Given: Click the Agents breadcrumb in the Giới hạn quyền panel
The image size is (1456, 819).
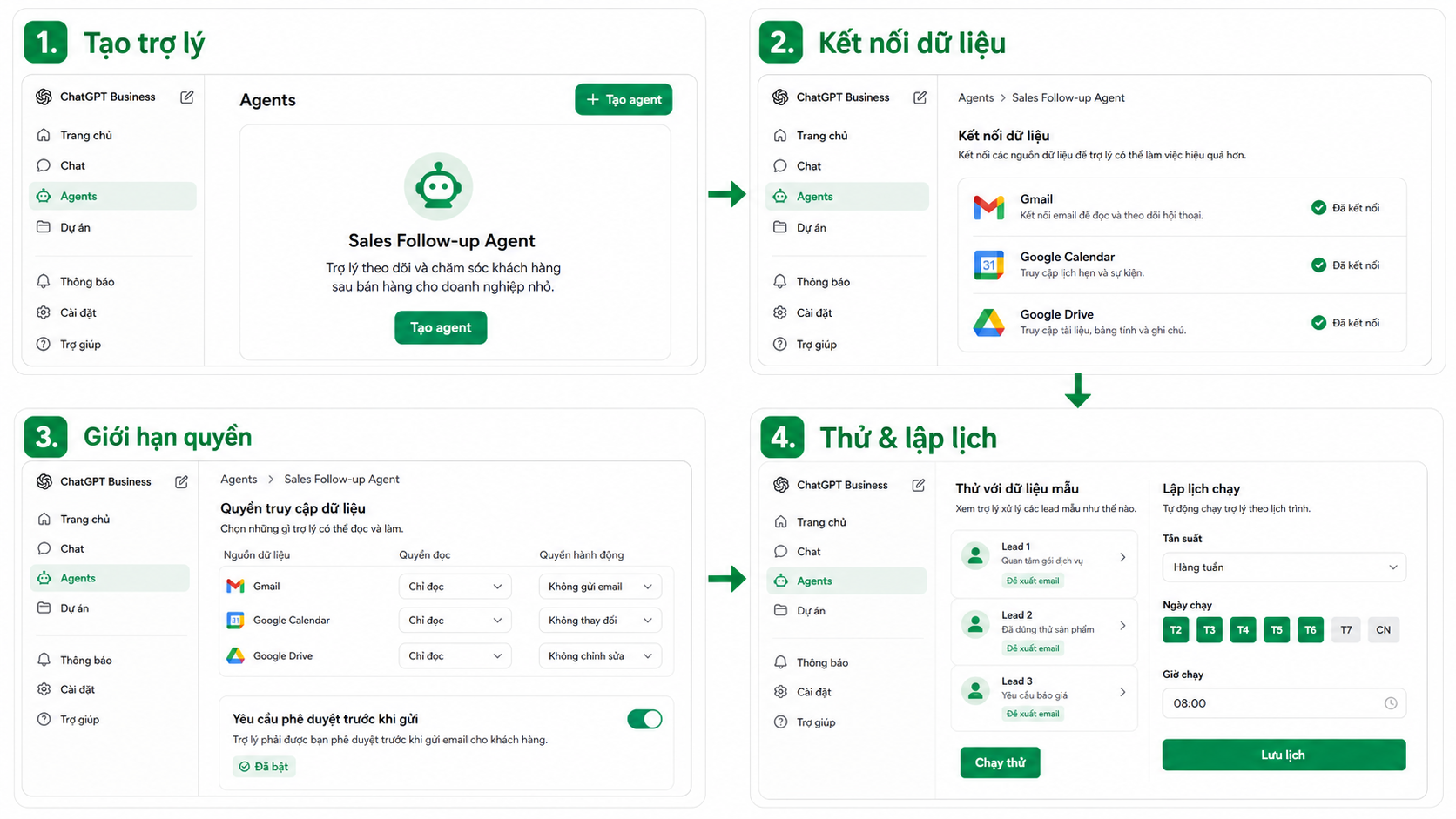Looking at the screenshot, I should [x=239, y=479].
